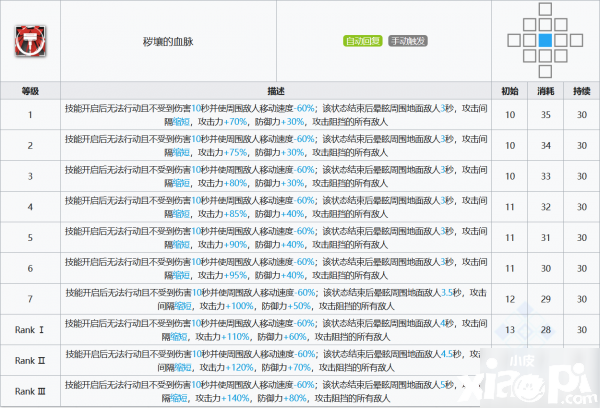Select the Rank I level cell
Viewport: 600px width, 408px height.
click(x=30, y=330)
